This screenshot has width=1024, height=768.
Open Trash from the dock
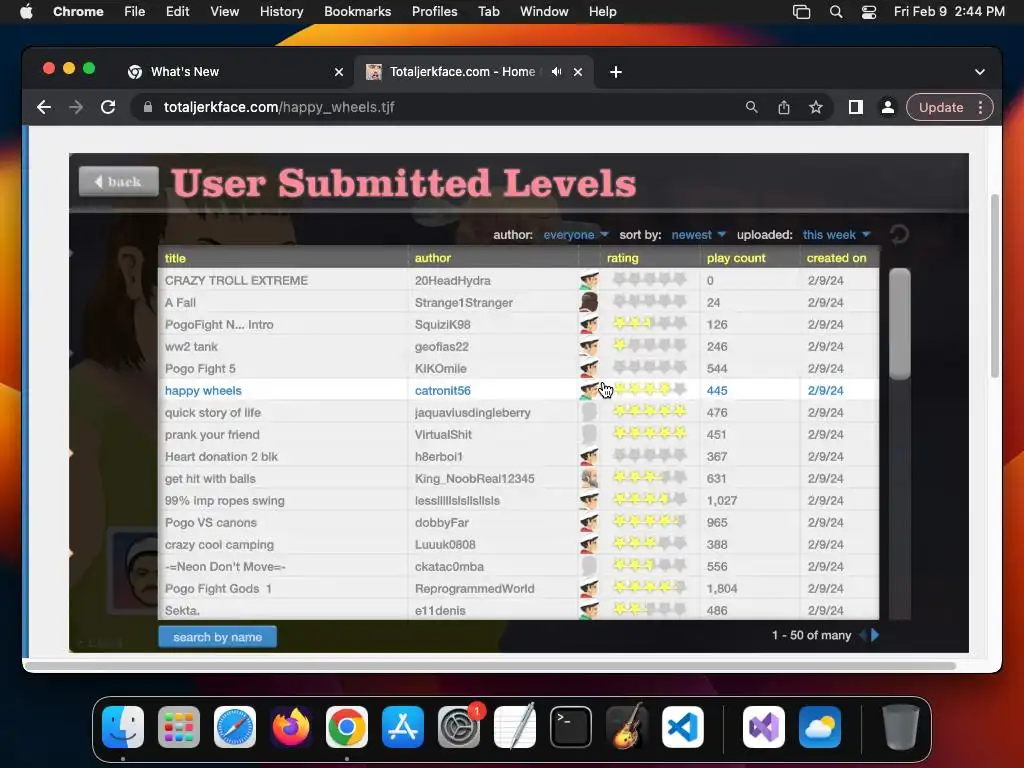(x=901, y=727)
